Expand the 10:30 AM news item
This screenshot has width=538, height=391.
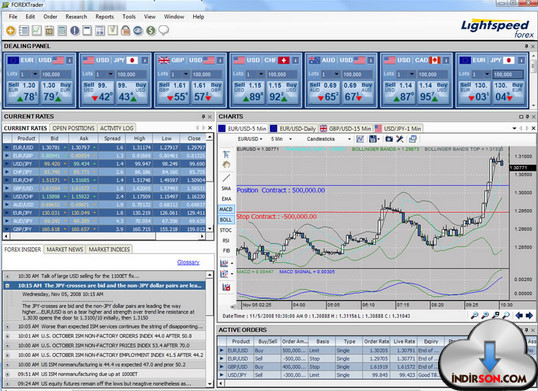click(8, 276)
